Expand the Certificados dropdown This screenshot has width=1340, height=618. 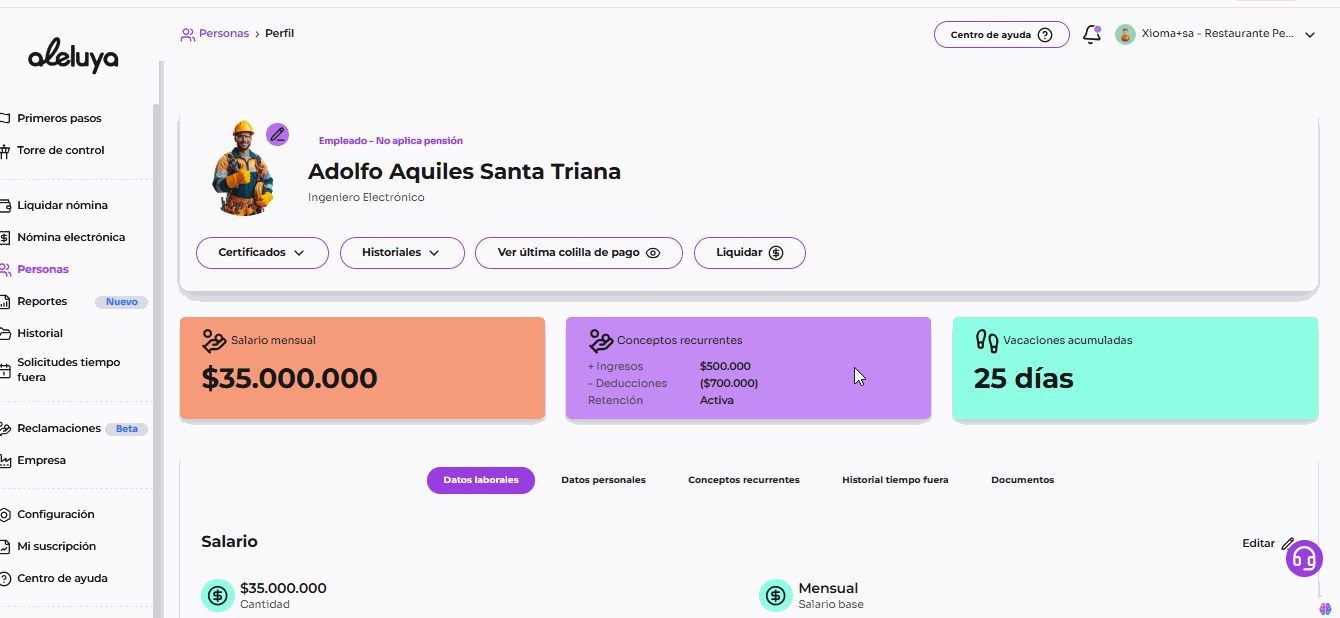coord(262,253)
